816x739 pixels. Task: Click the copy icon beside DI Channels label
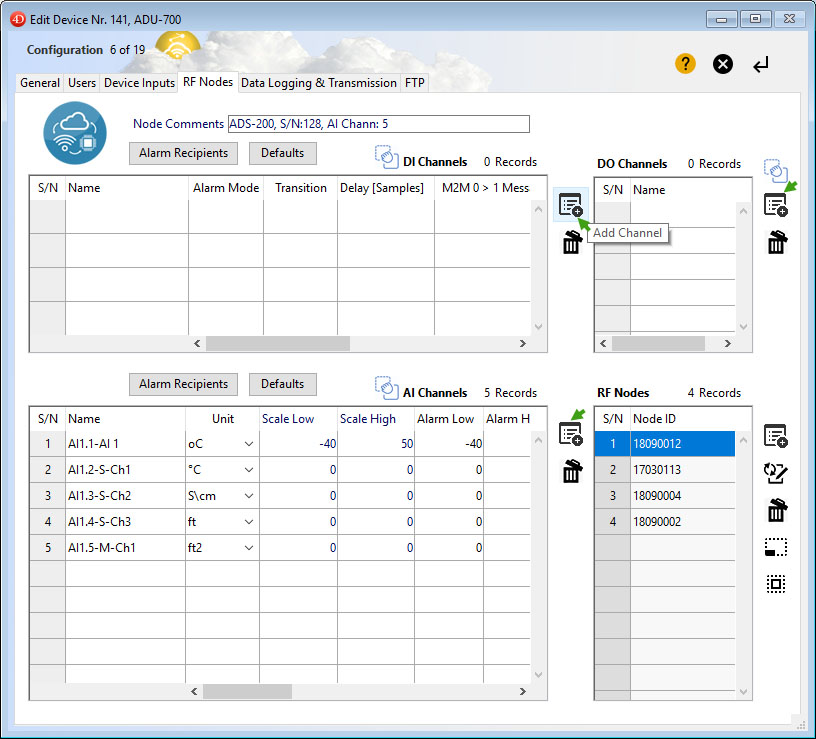pyautogui.click(x=387, y=157)
